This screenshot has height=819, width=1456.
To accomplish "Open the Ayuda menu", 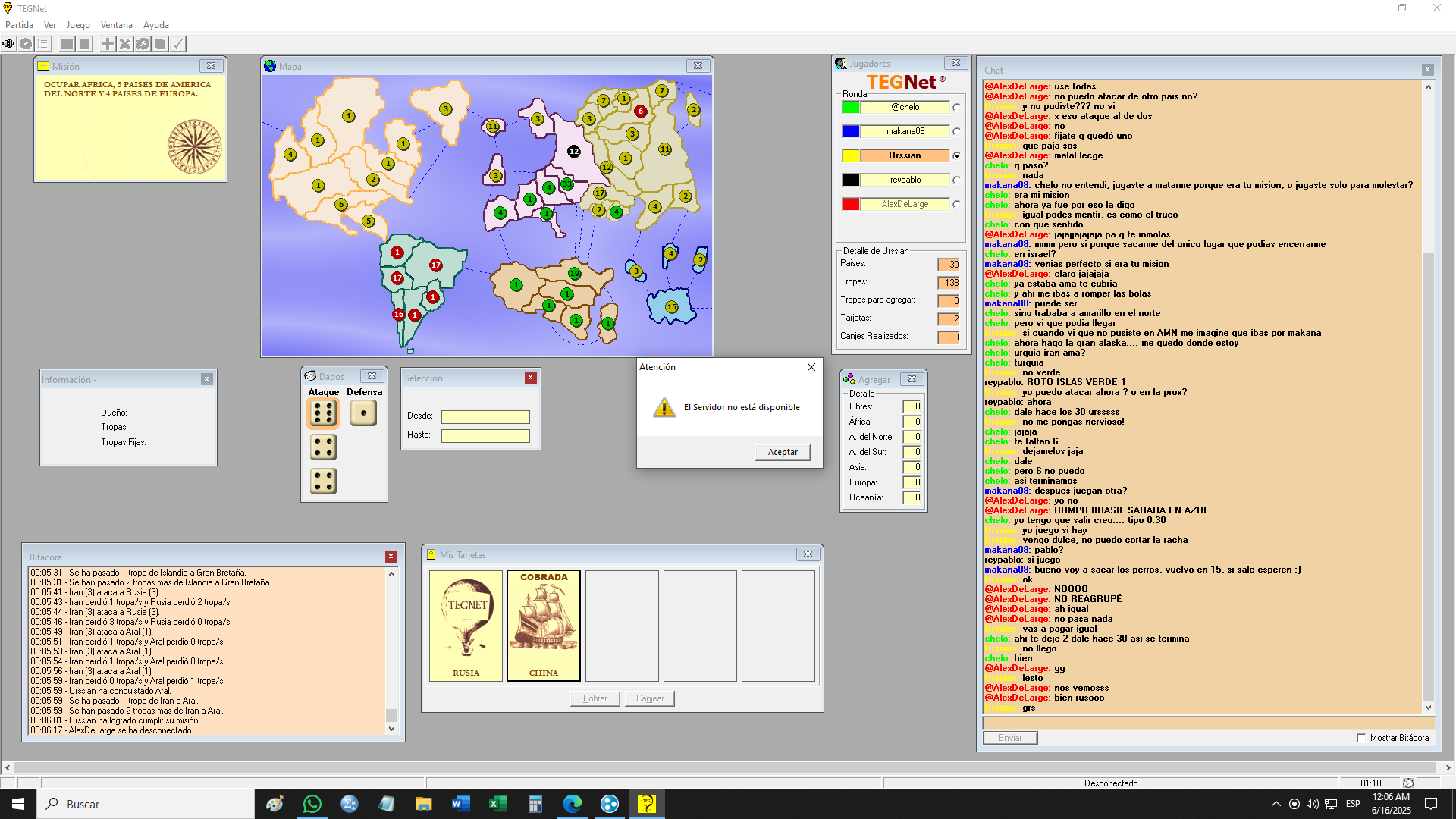I will (156, 25).
